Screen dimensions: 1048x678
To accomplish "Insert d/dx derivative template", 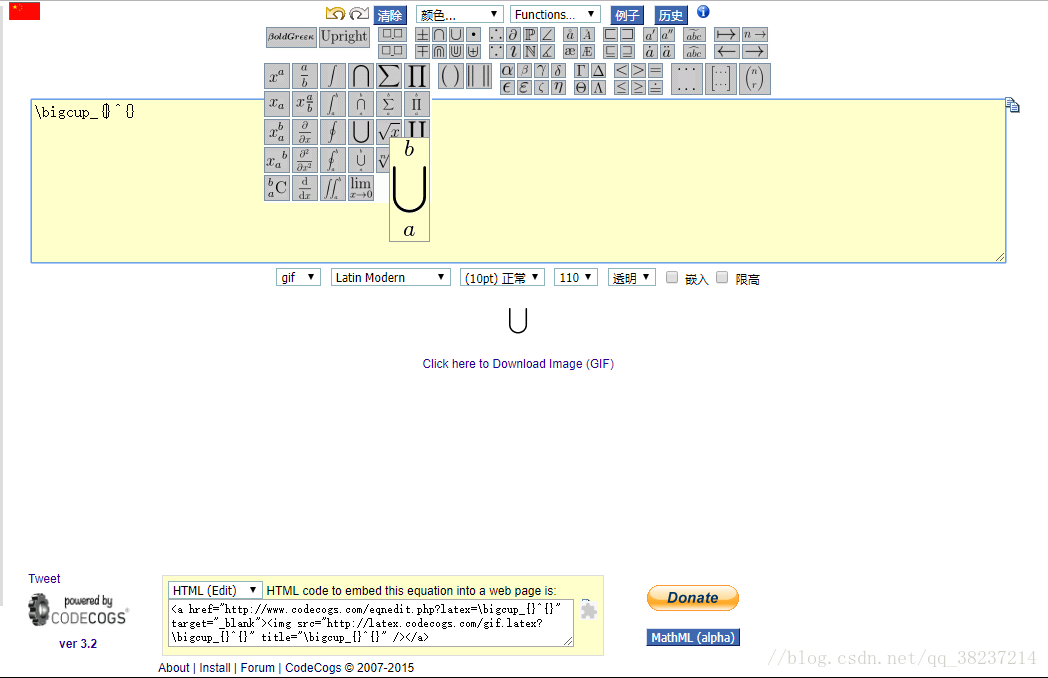I will tap(305, 188).
